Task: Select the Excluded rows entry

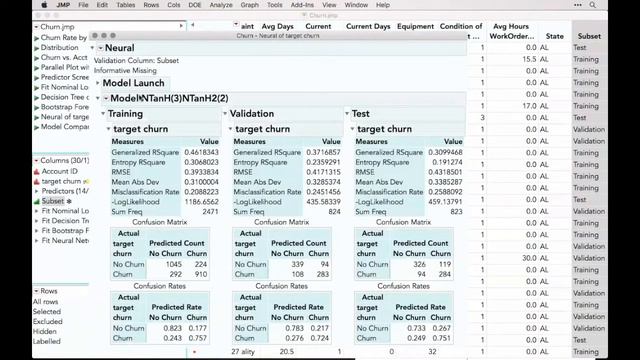Action: click(48, 322)
